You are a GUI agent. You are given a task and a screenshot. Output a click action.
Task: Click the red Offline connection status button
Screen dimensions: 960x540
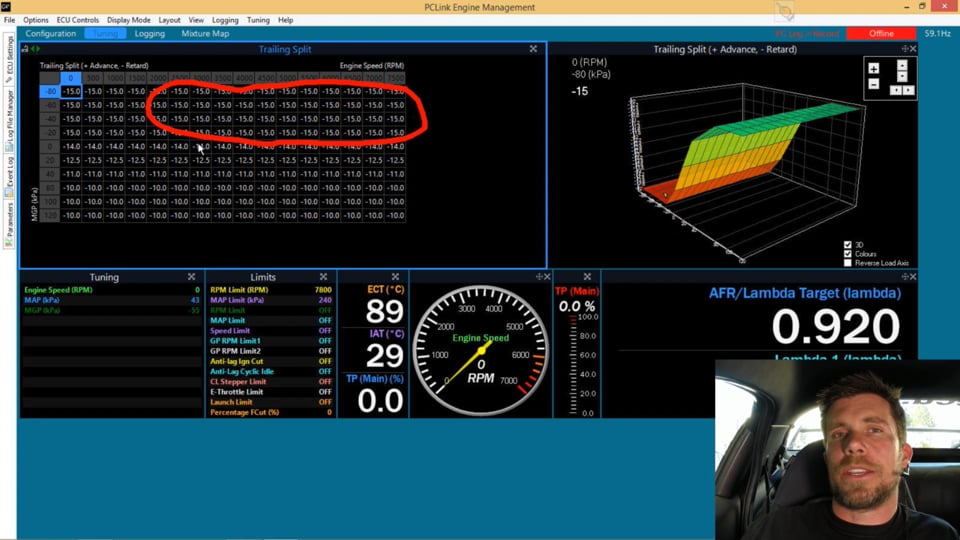click(881, 34)
